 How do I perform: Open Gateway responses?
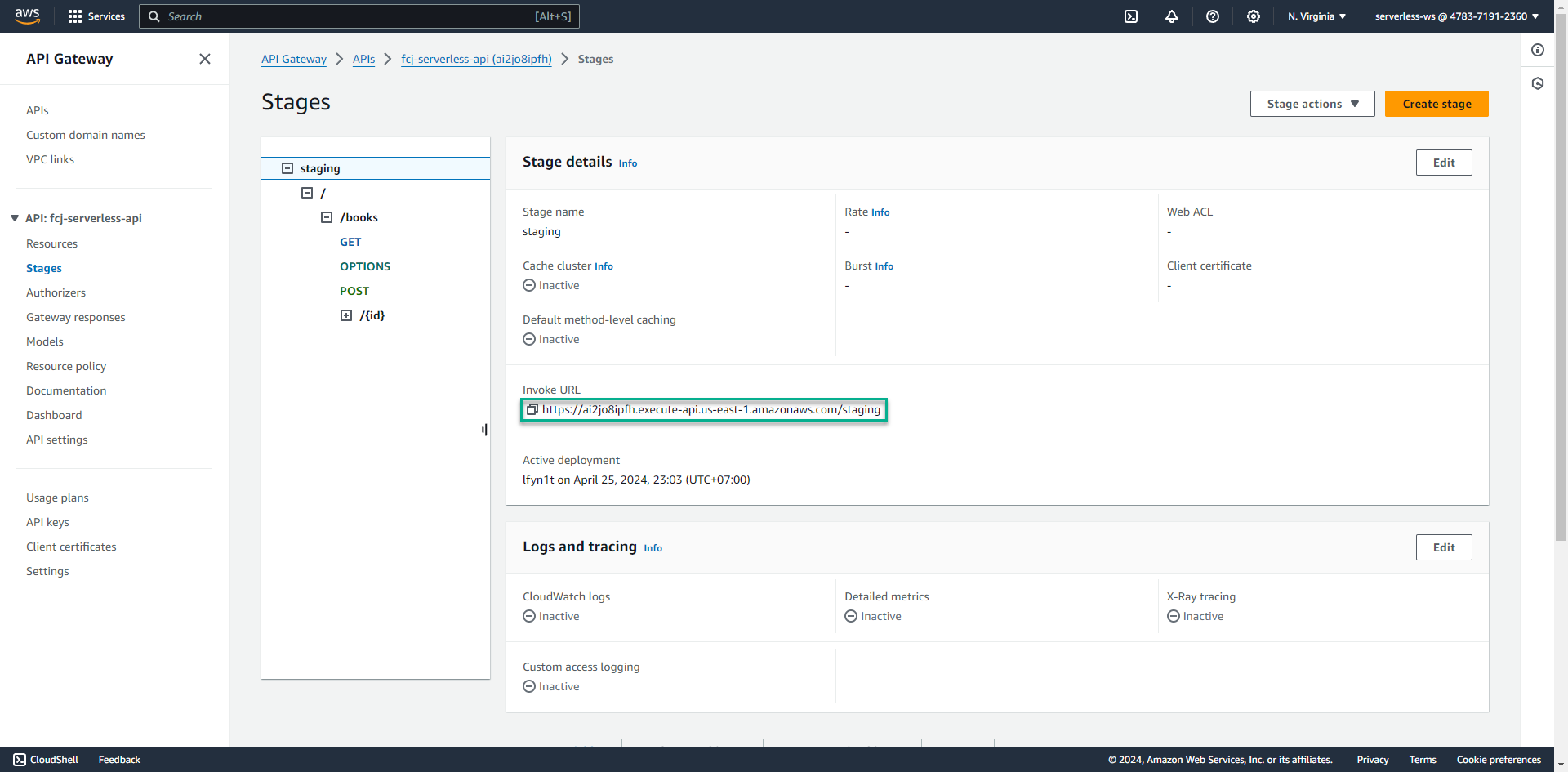76,317
